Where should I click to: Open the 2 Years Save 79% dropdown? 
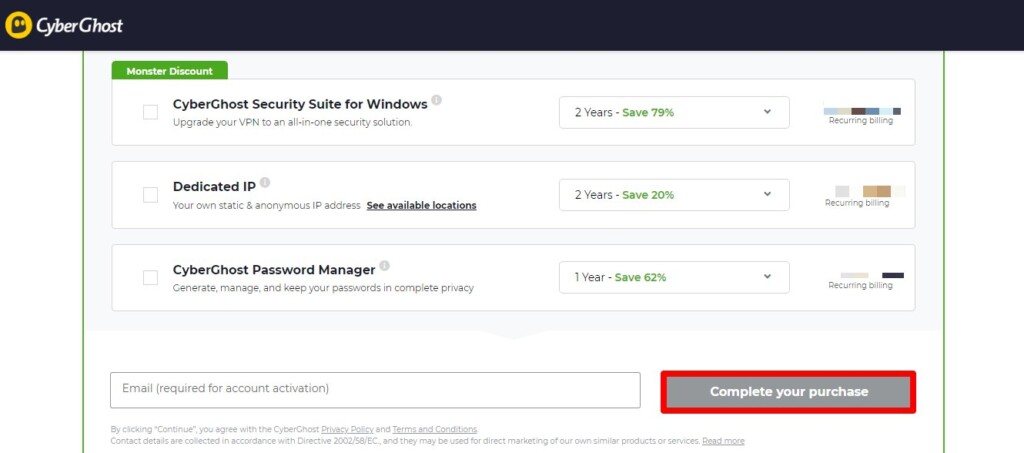pyautogui.click(x=674, y=112)
